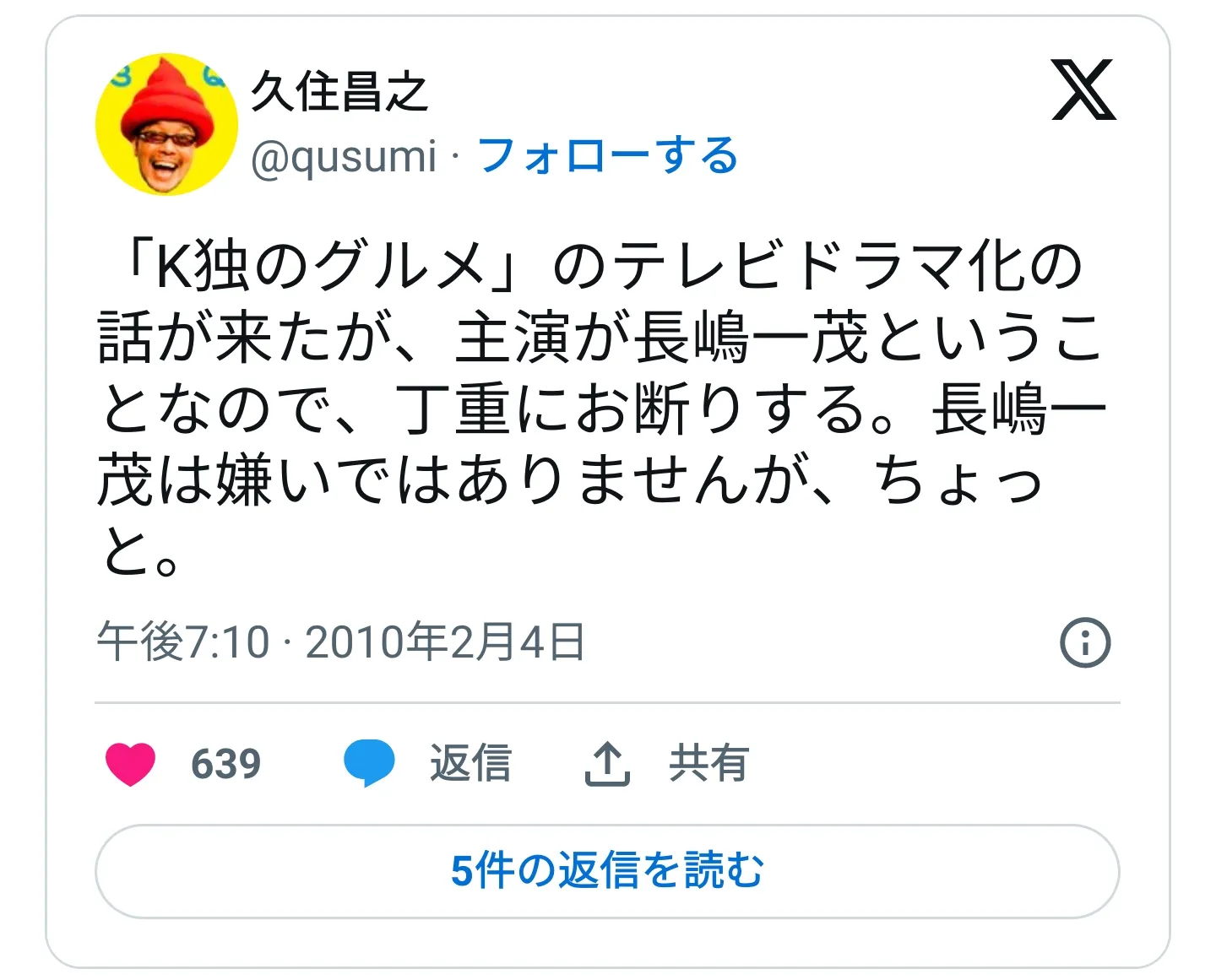Open 5件の返信を読む to read replies
The image size is (1216, 980).
pos(607,871)
